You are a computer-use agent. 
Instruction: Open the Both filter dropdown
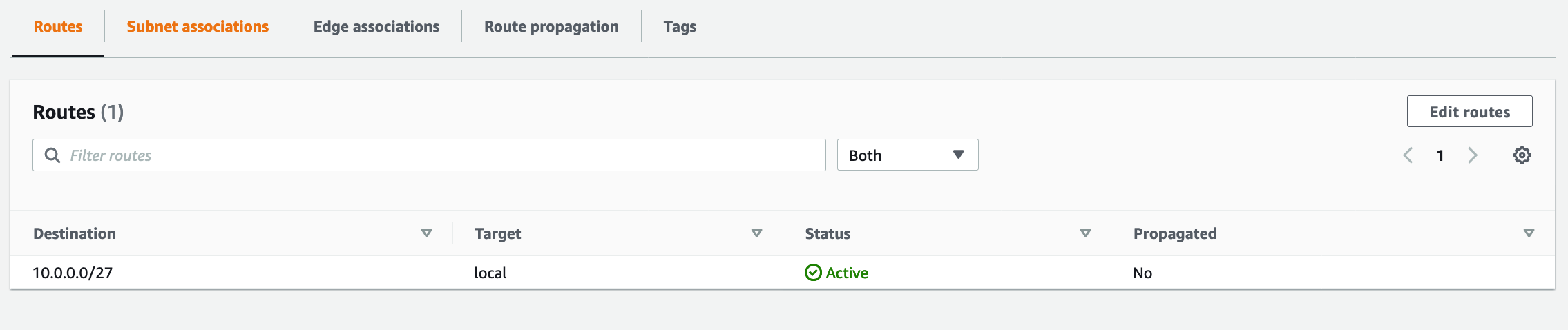coord(907,155)
